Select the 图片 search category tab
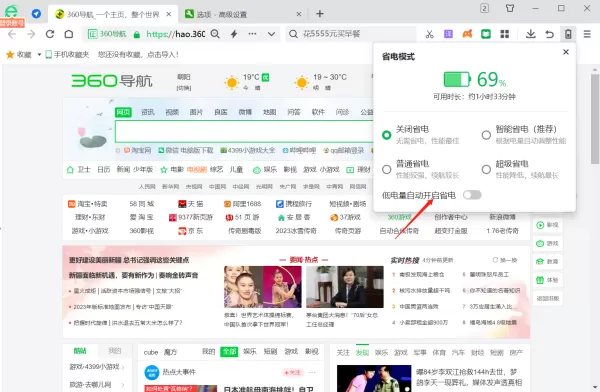 pyautogui.click(x=196, y=112)
